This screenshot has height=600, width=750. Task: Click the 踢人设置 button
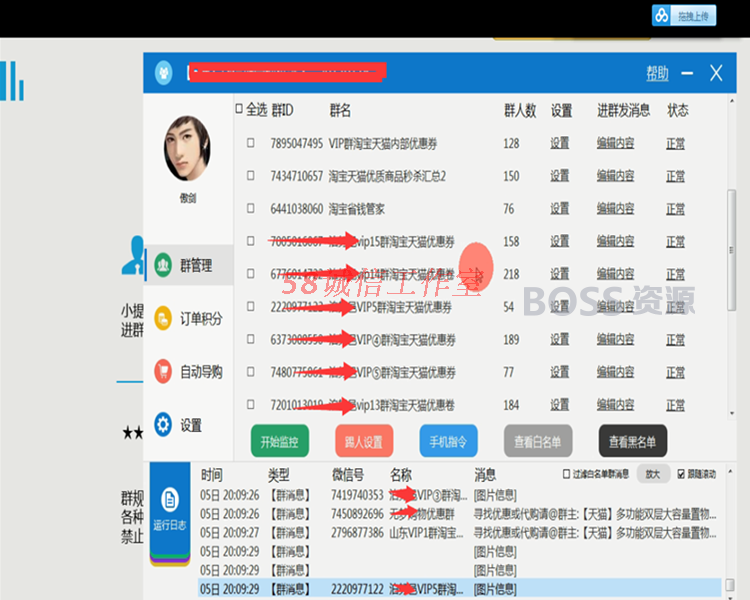pyautogui.click(x=364, y=441)
